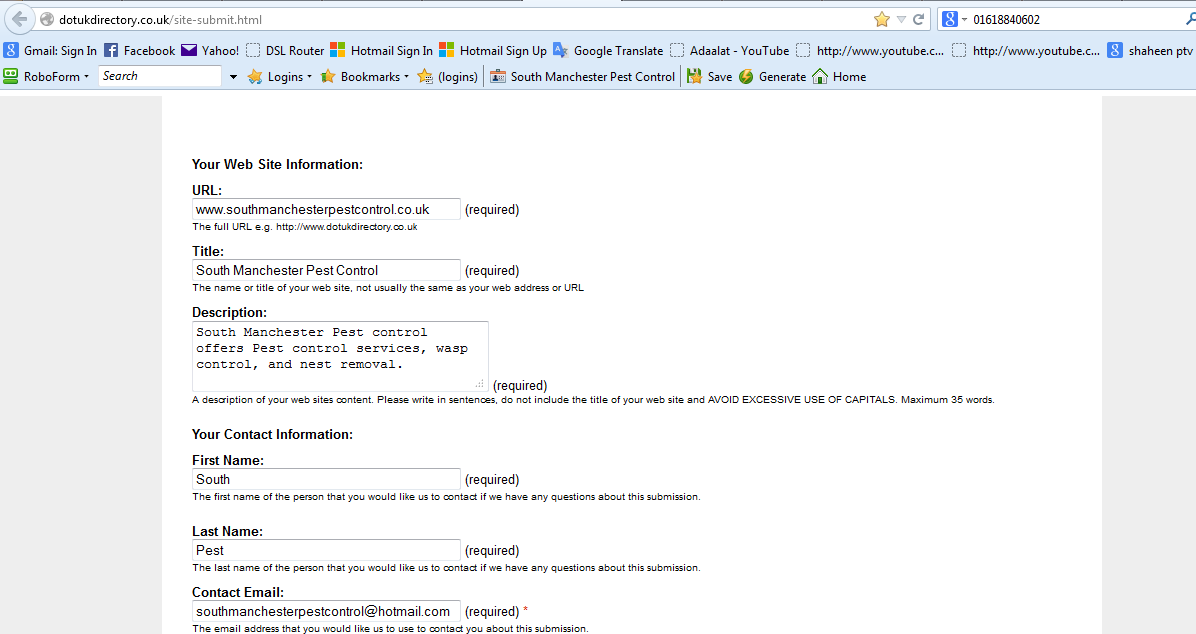
Task: Click the Title input field
Action: pos(326,270)
